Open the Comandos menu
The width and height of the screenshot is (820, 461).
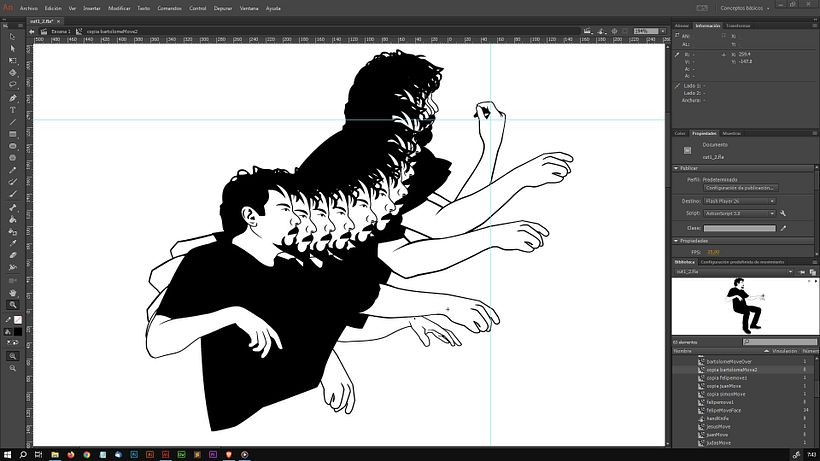169,8
